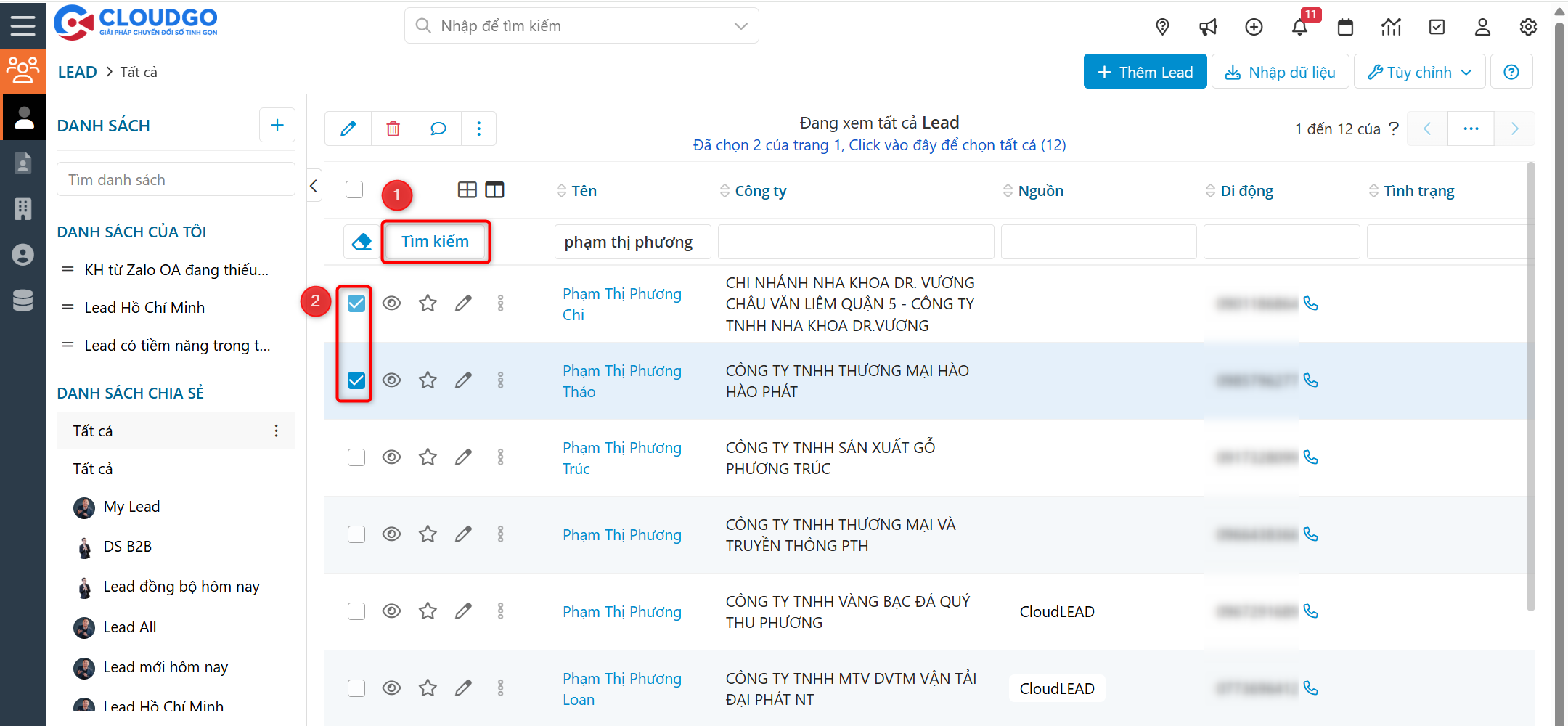The width and height of the screenshot is (1568, 726).
Task: Toggle the select-all header checkbox
Action: click(354, 189)
